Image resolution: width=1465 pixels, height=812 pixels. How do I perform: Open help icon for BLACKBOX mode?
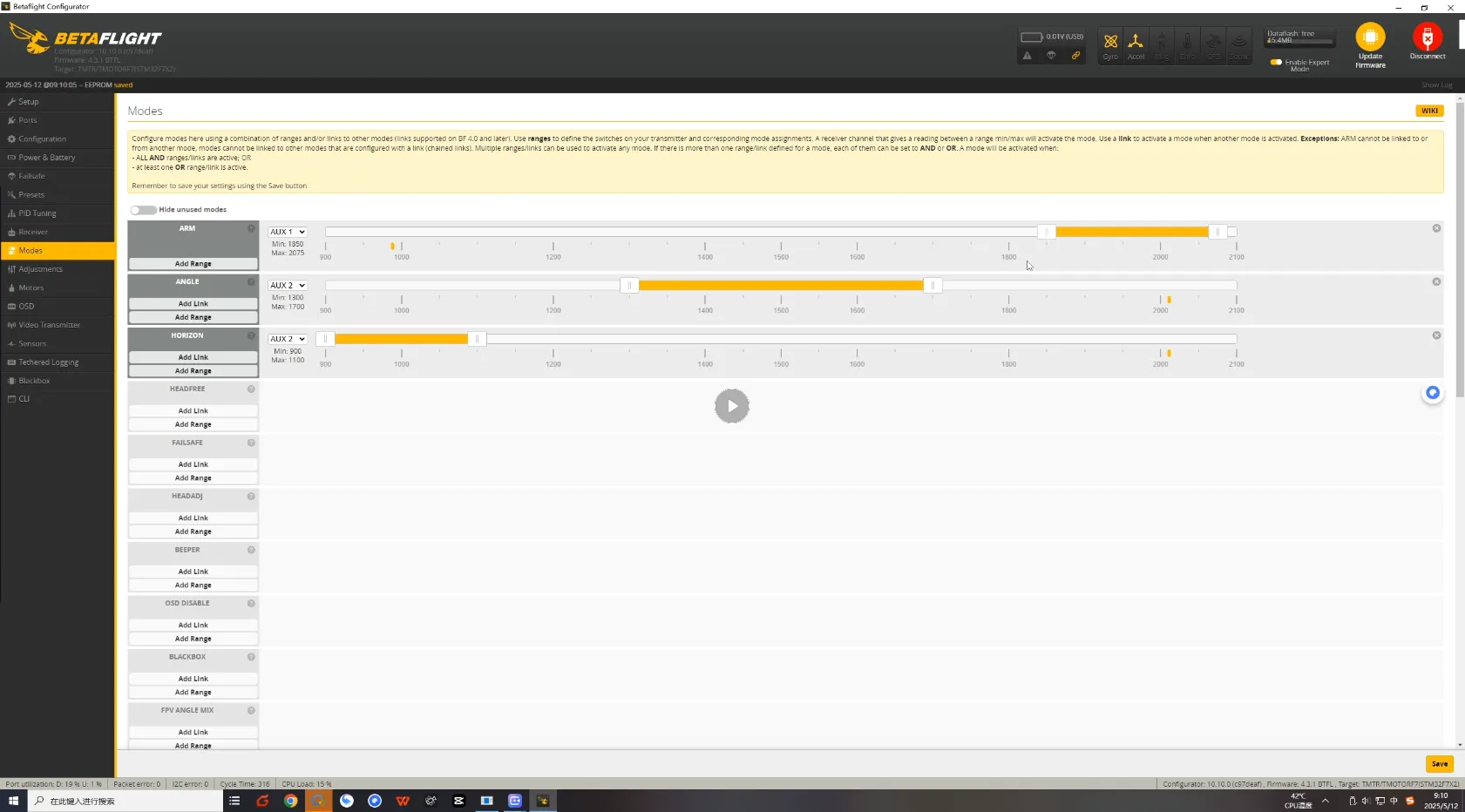251,657
